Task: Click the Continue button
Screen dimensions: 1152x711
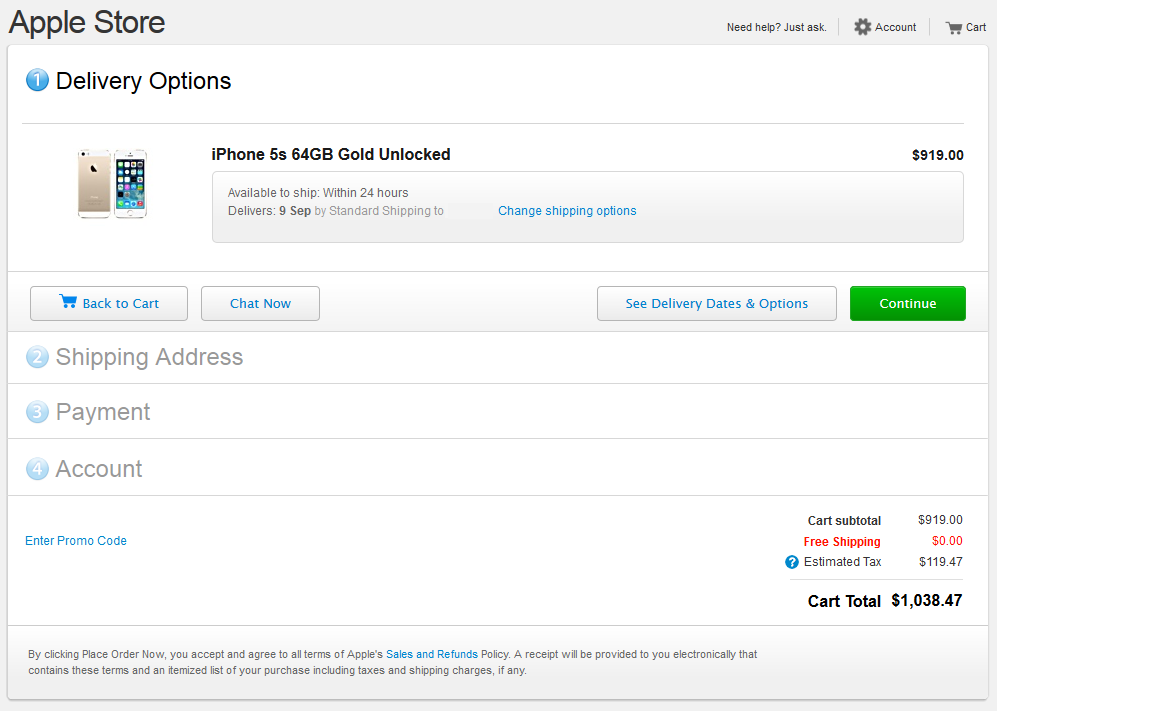Action: 907,303
